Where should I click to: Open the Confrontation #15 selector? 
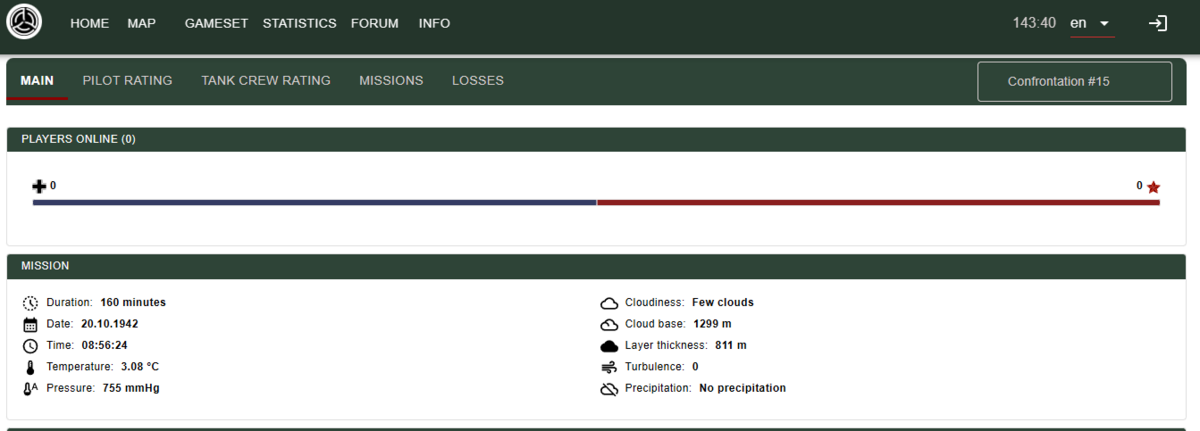[x=1073, y=81]
